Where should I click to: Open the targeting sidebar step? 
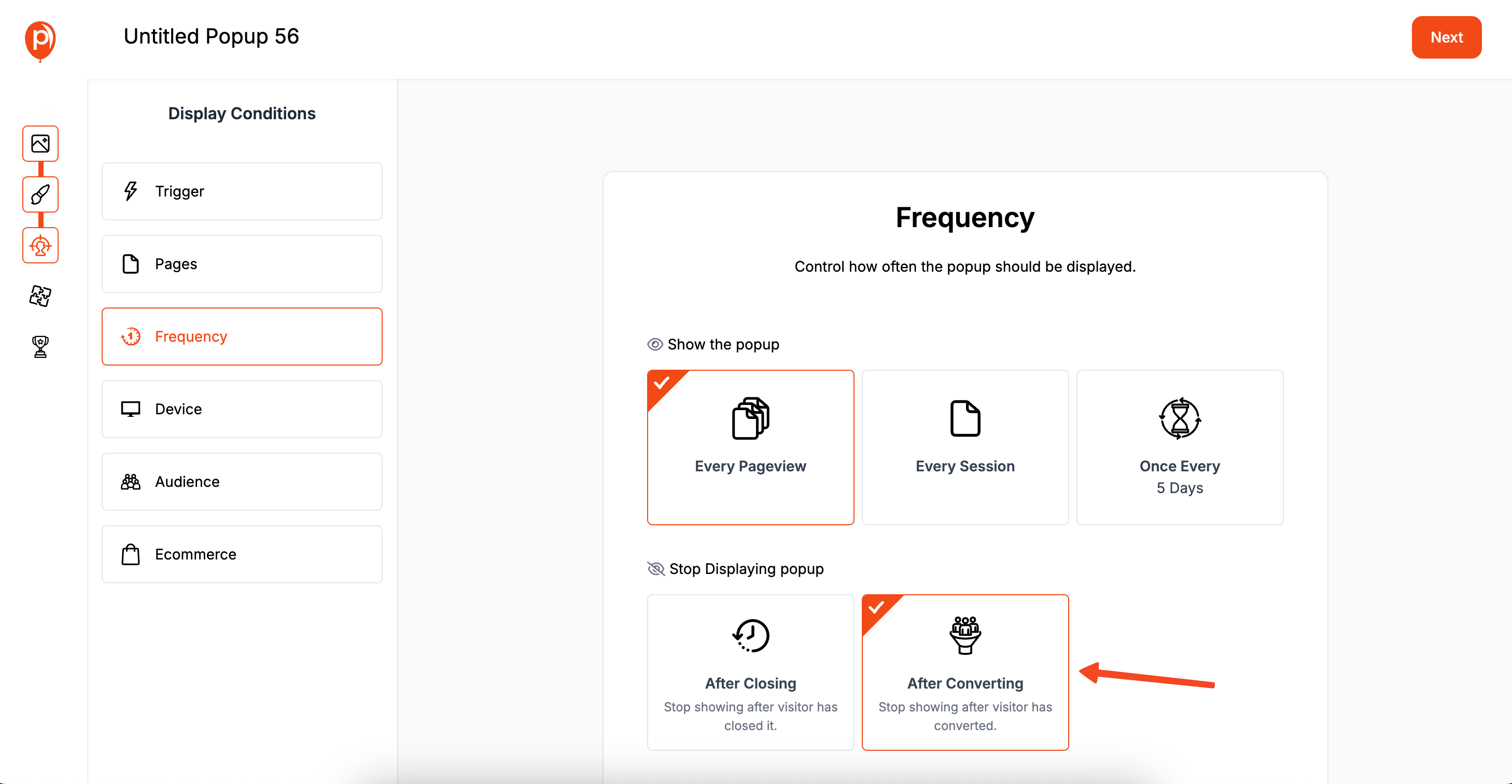[x=40, y=245]
